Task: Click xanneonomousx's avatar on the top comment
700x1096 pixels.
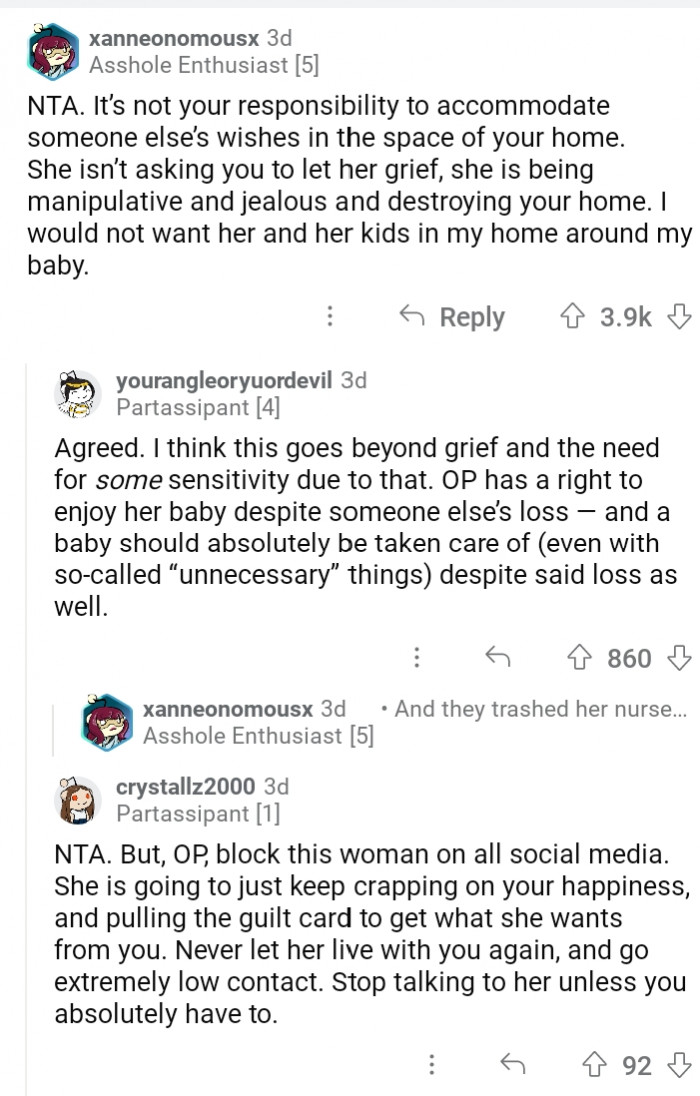Action: [x=53, y=52]
